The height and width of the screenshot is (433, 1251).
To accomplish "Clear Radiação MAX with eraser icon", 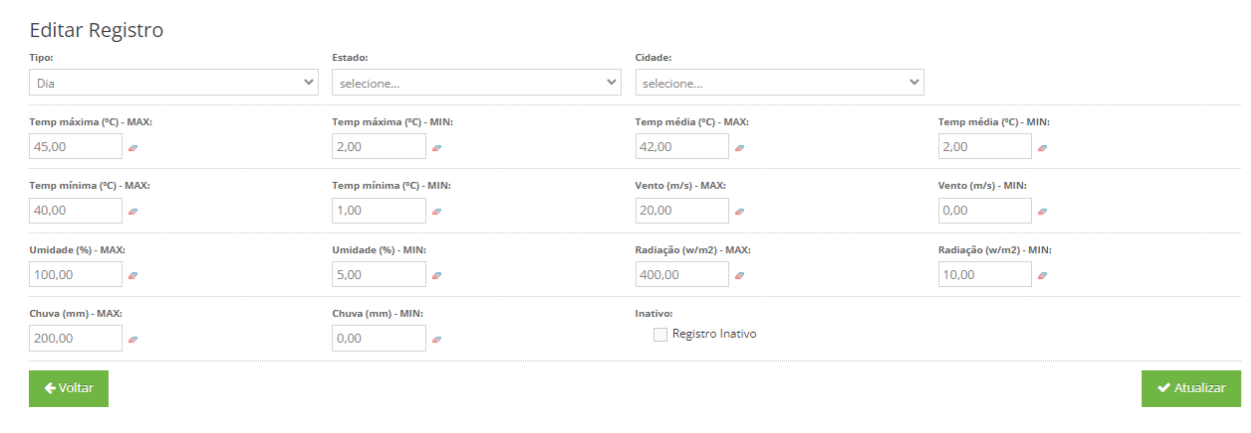I will click(x=739, y=275).
